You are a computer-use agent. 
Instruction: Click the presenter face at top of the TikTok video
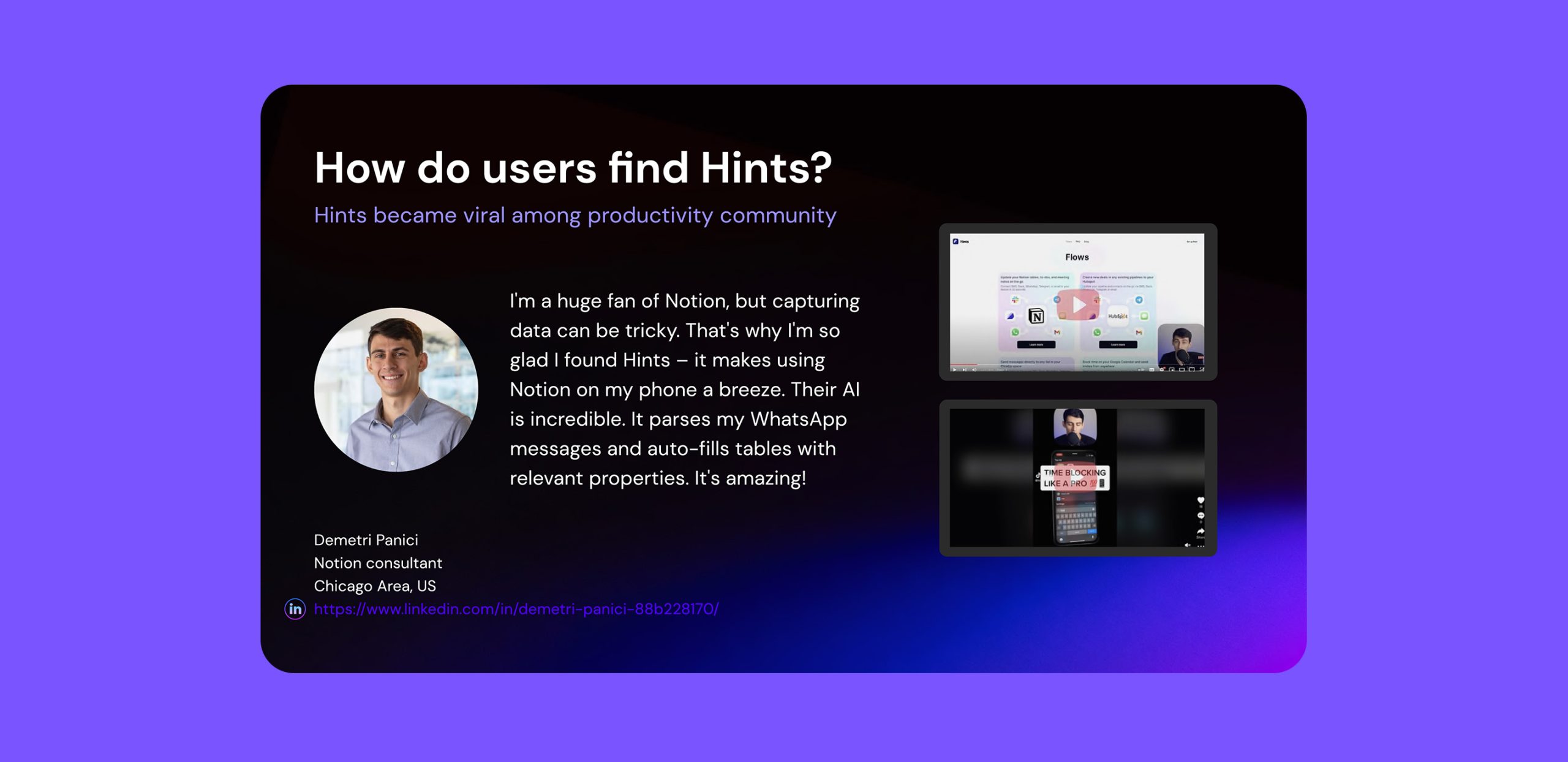click(1075, 427)
